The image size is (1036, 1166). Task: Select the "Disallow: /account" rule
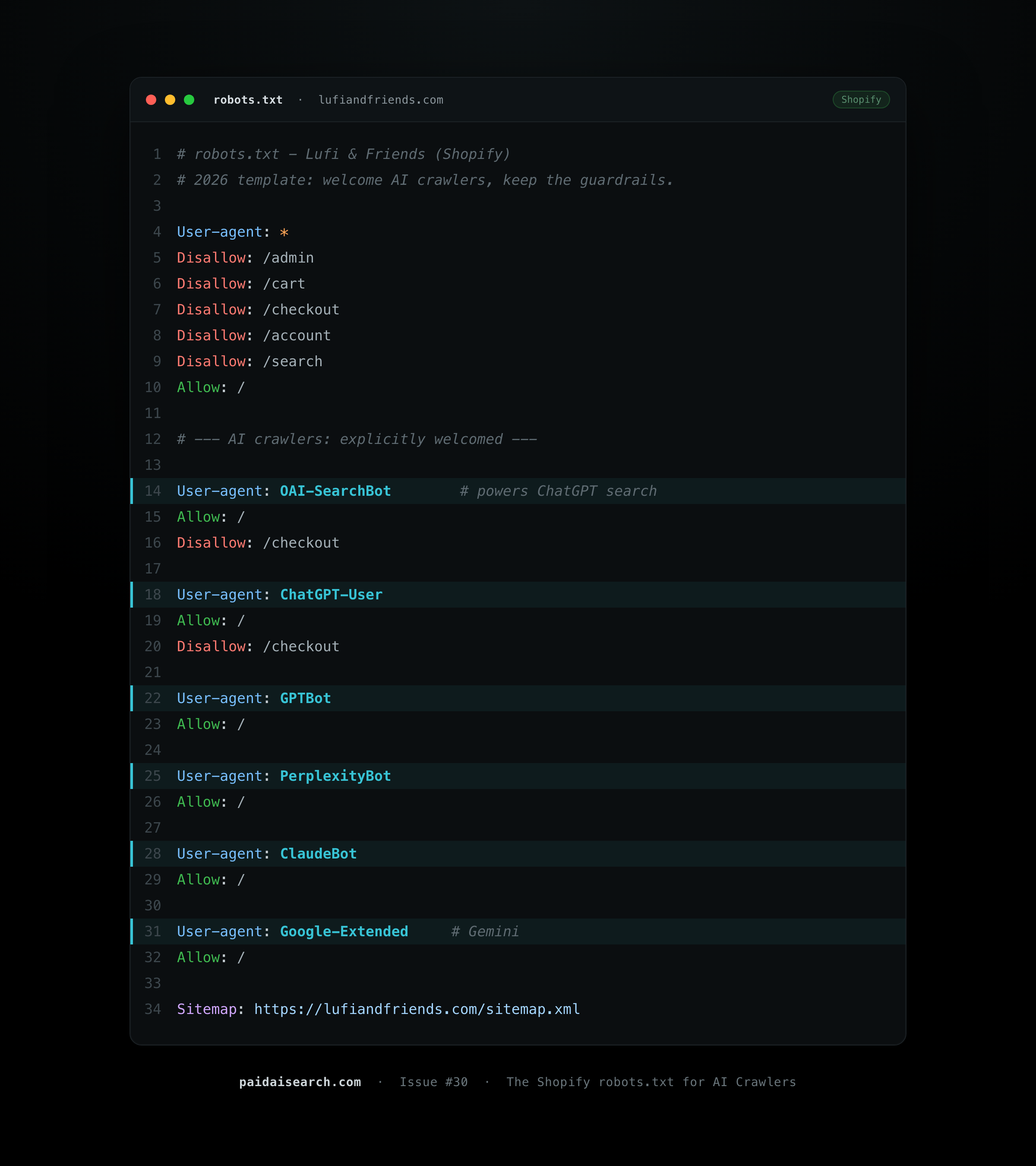[254, 336]
